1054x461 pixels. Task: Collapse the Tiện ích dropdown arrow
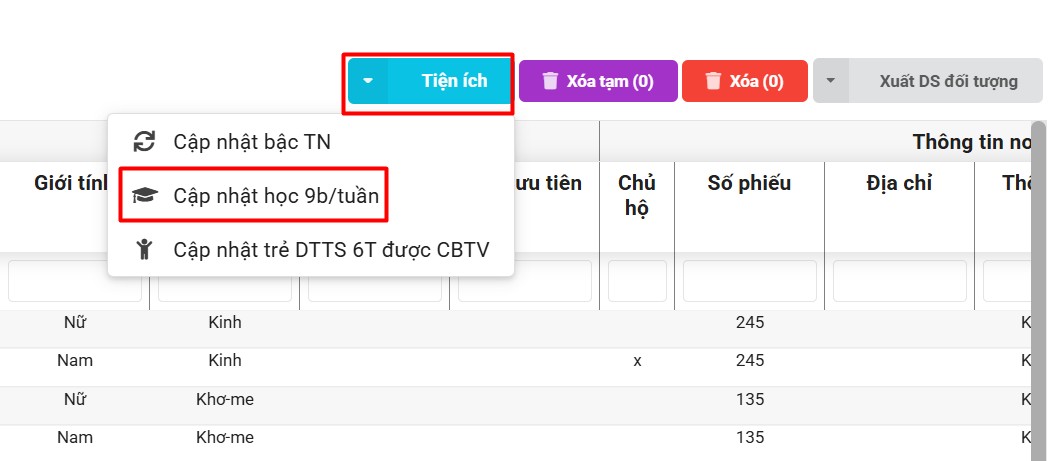[368, 81]
